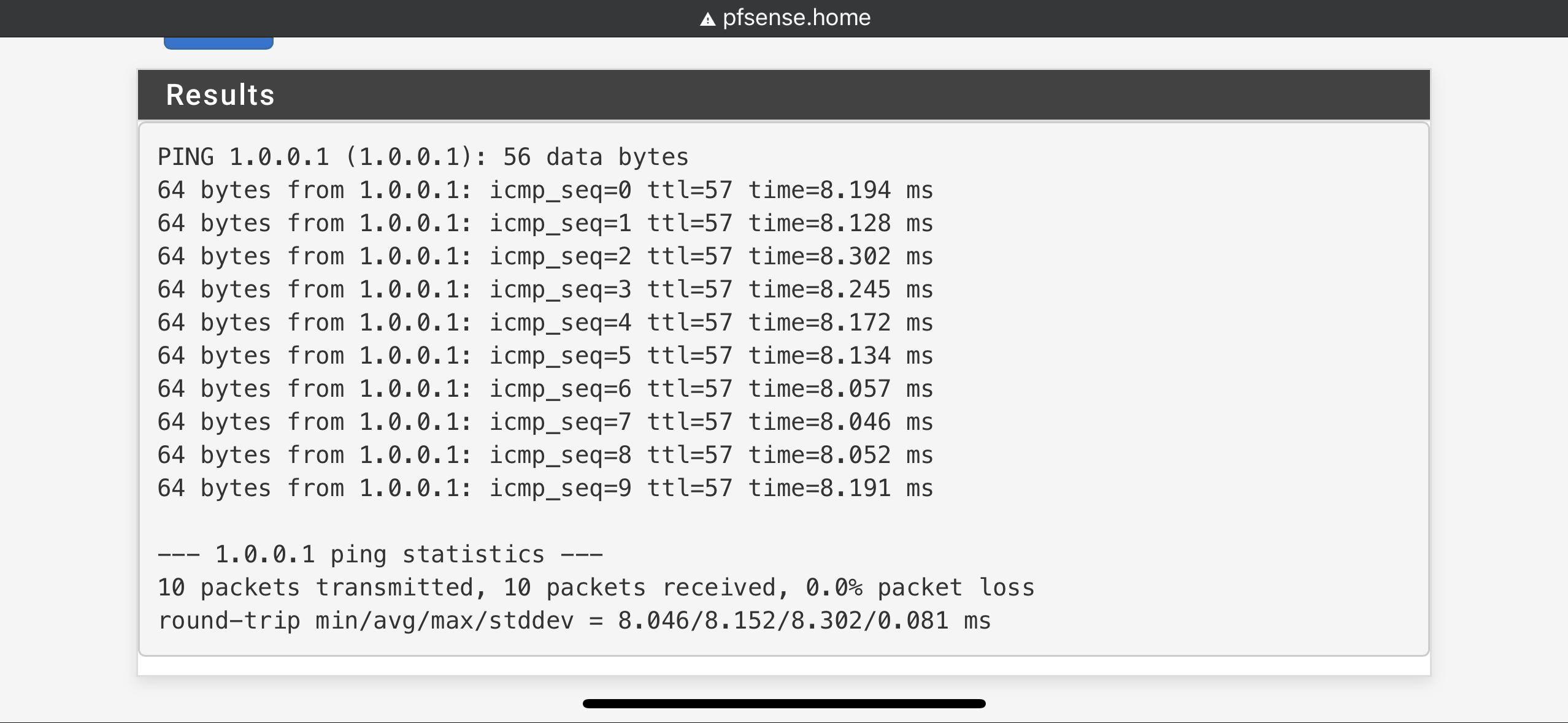
Task: Click the blue button above Results
Action: (x=218, y=43)
